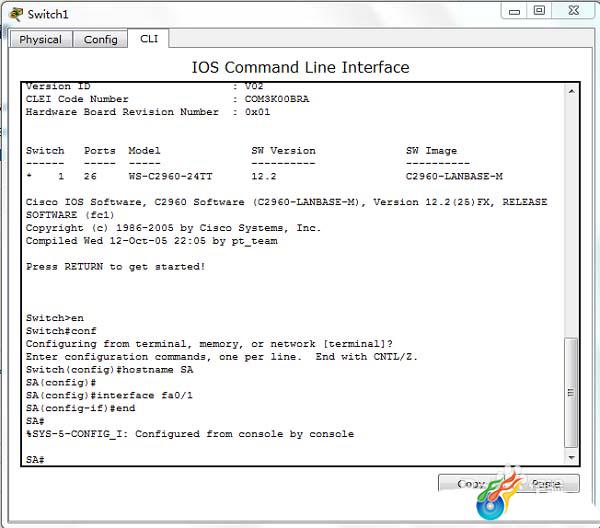
Task: Click the 'SW Version' column header
Action: [284, 151]
